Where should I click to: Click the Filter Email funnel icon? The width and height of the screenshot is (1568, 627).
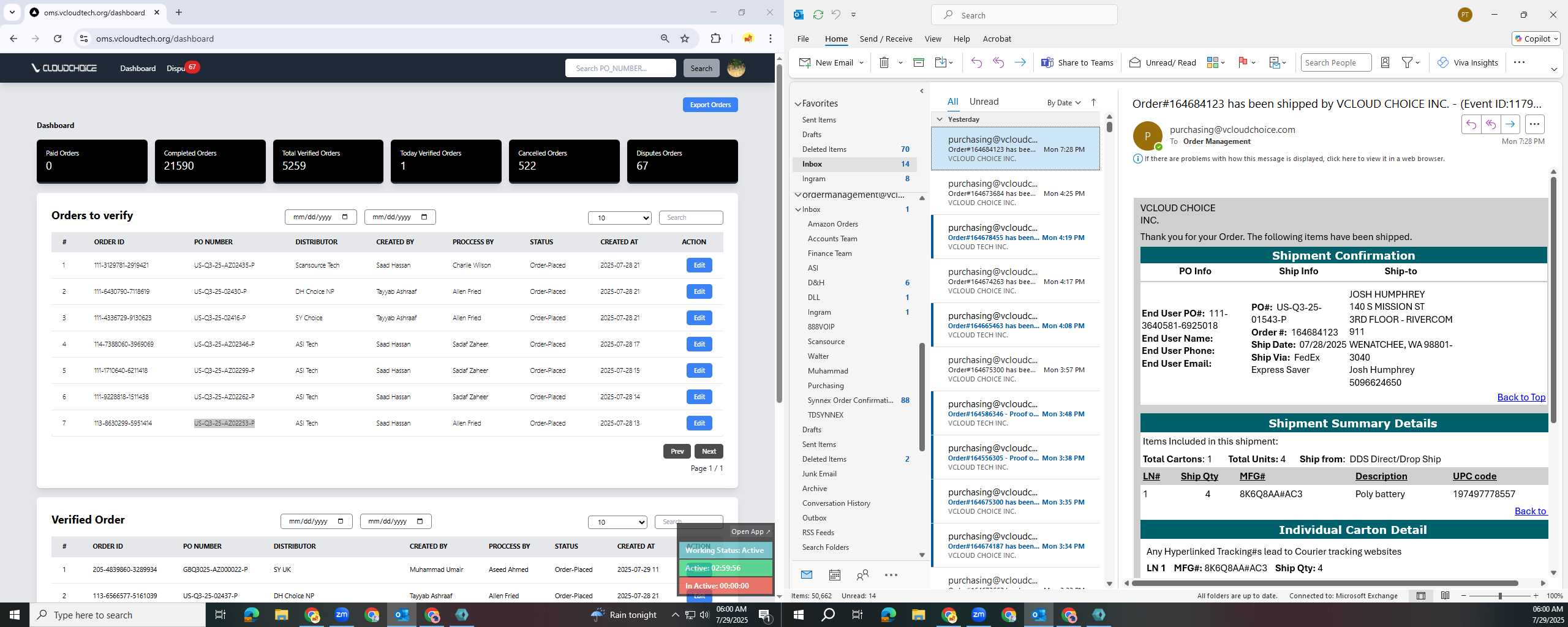coord(1408,62)
